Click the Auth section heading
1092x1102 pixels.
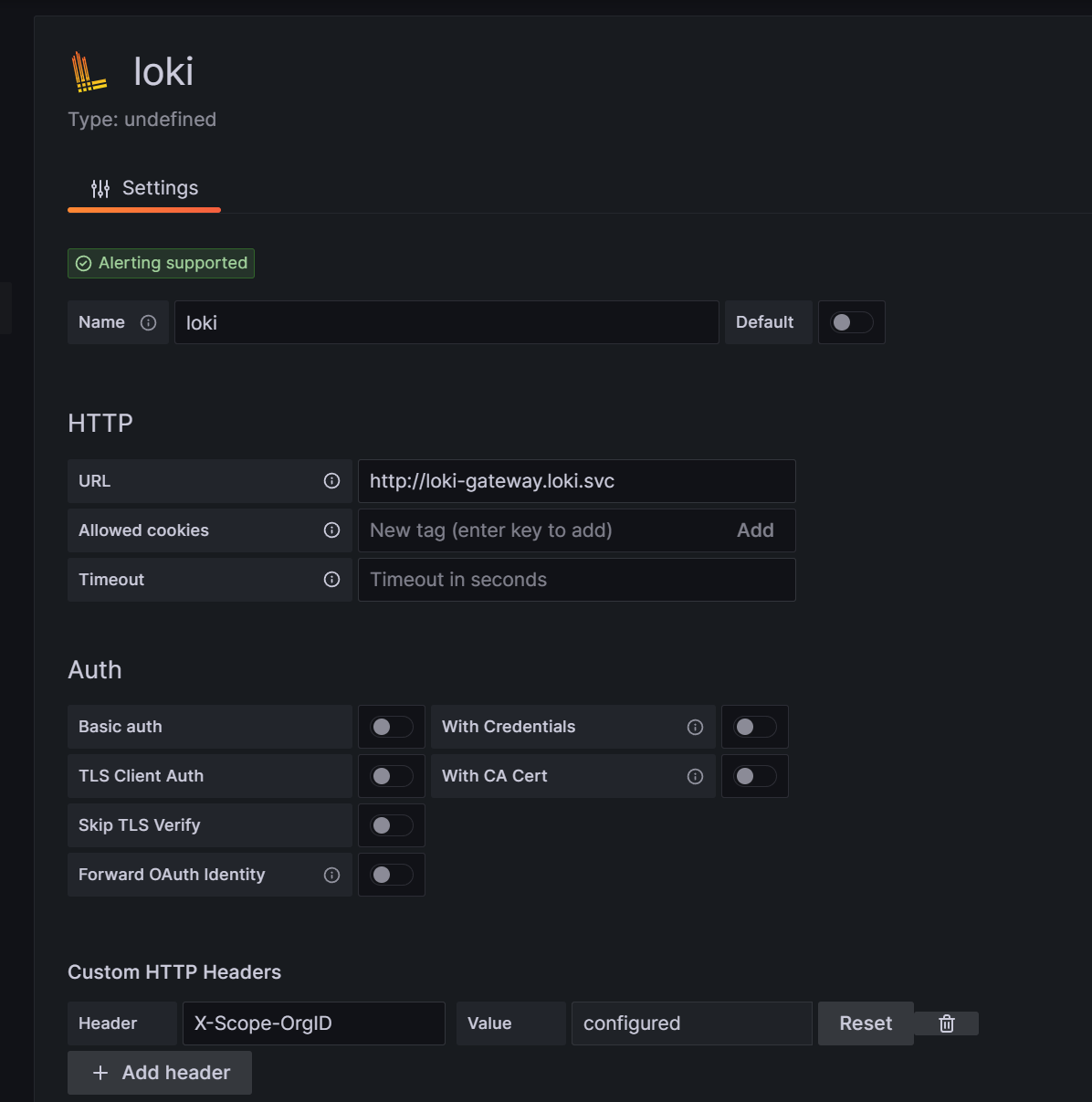tap(95, 670)
